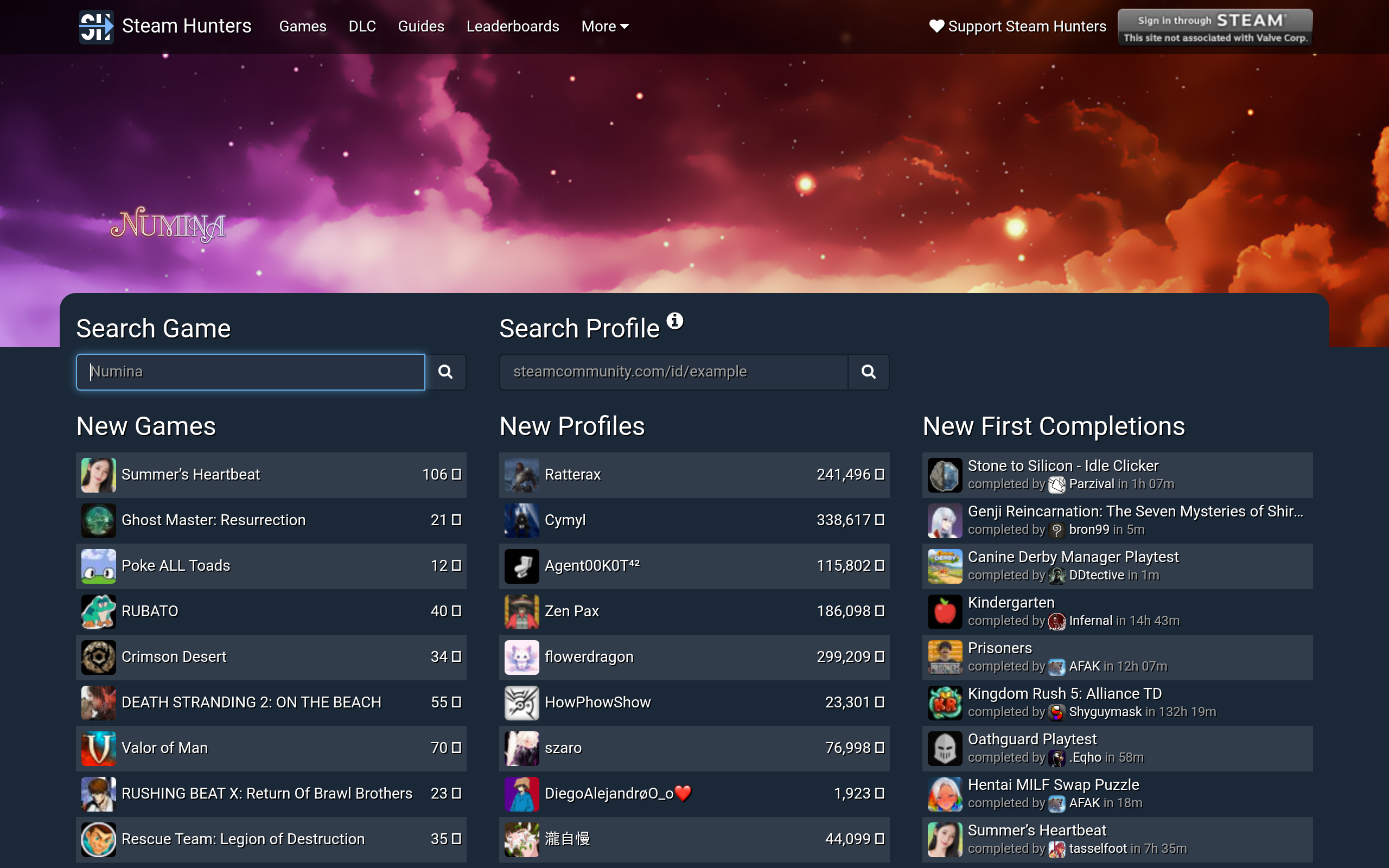Open Crimson Desert game icon
Image resolution: width=1389 pixels, height=868 pixels.
[x=98, y=658]
